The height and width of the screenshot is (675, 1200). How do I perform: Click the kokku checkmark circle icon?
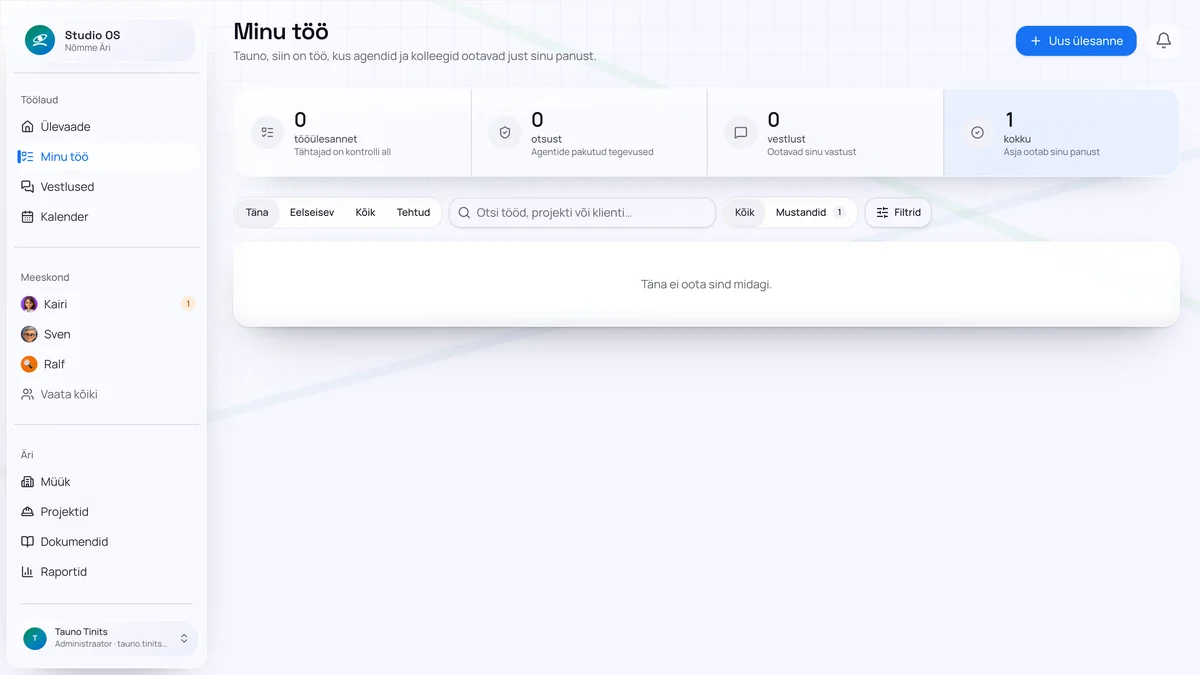977,132
